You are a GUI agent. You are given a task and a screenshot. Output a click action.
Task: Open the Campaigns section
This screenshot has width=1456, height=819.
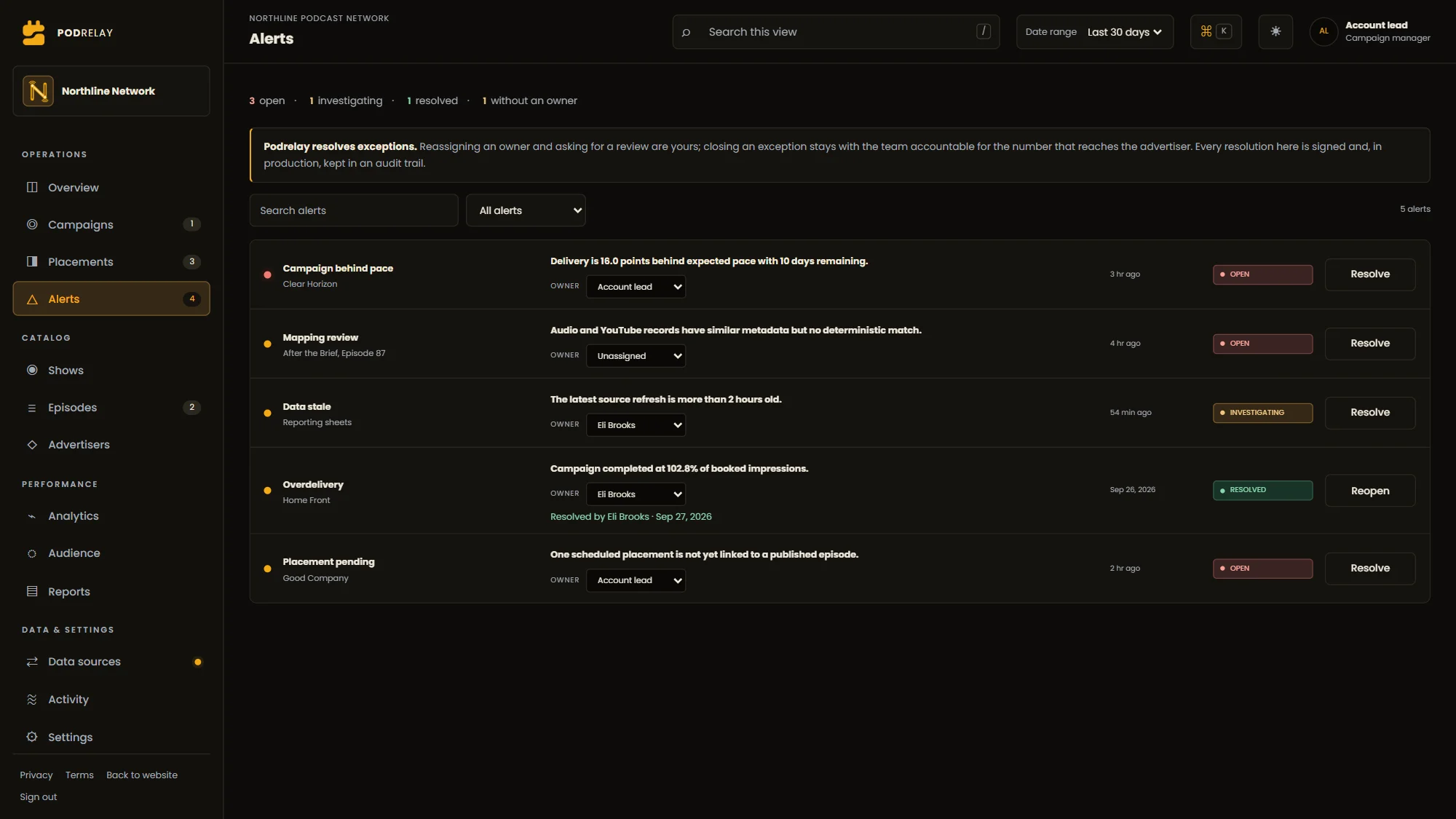click(x=111, y=224)
